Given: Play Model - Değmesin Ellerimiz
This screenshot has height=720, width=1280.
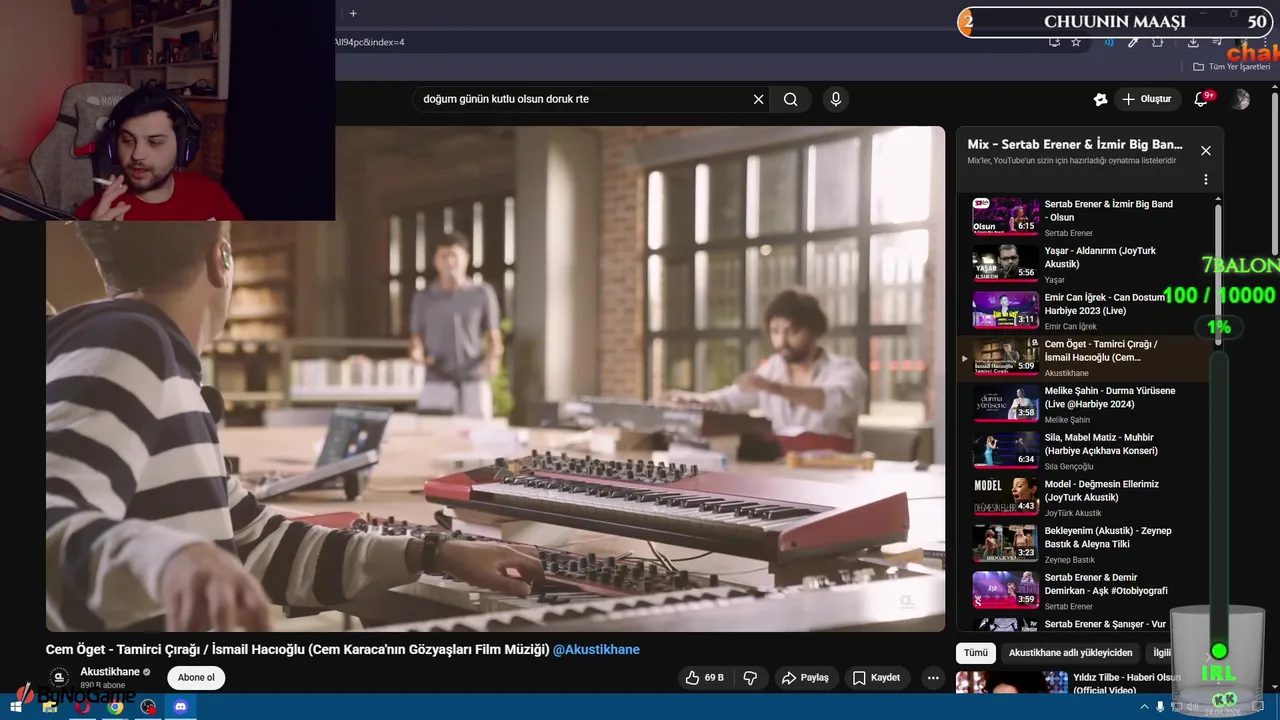Looking at the screenshot, I should 1085,498.
